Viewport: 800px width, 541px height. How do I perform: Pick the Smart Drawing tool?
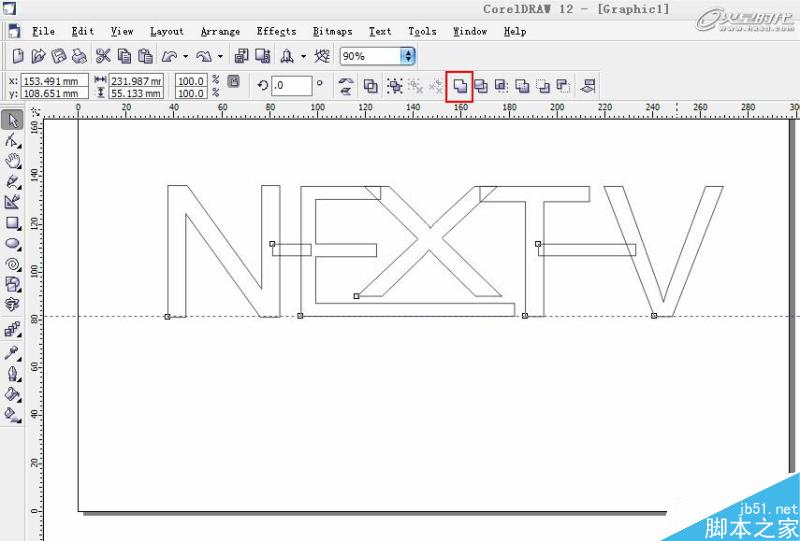point(12,202)
